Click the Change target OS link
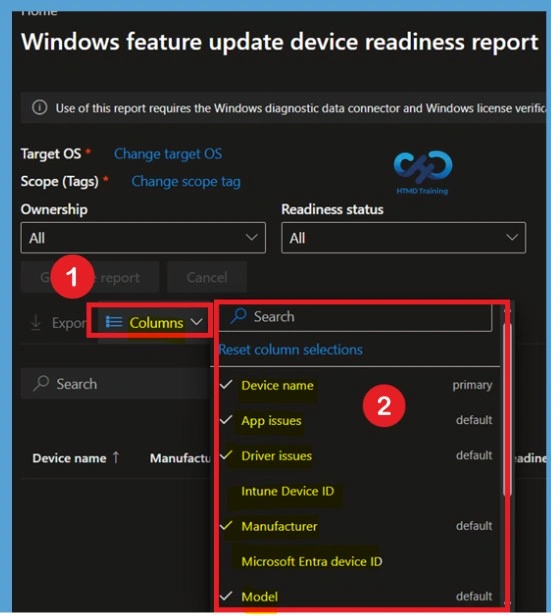The width and height of the screenshot is (551, 616). tap(168, 154)
